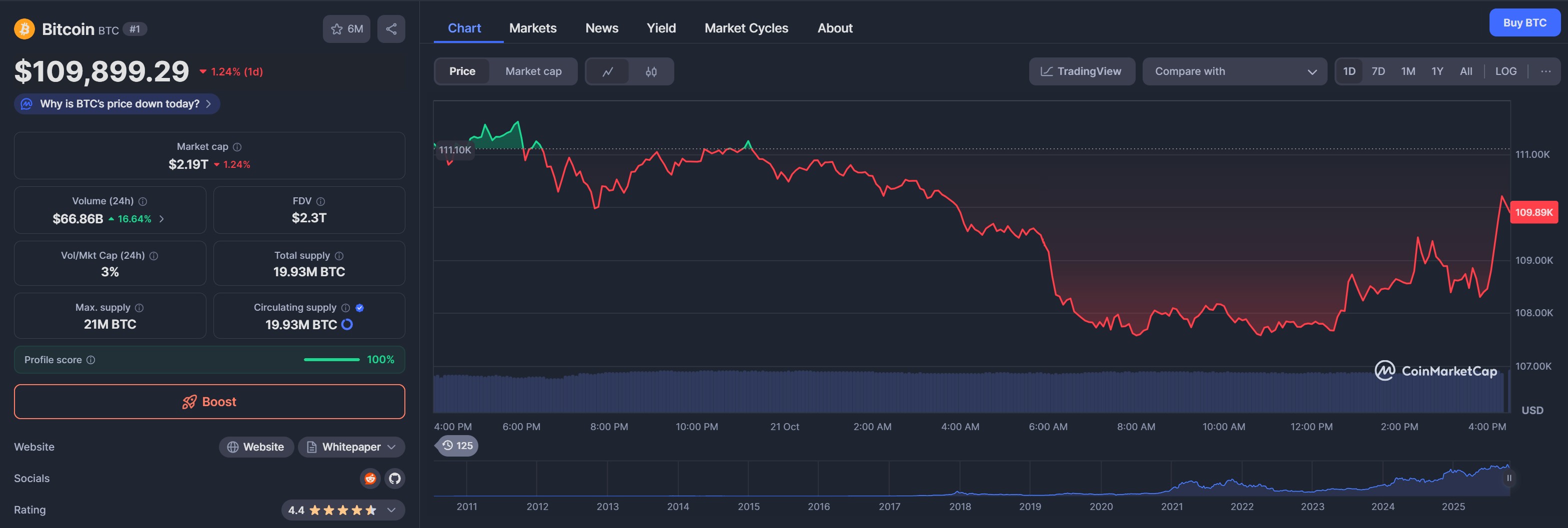The image size is (1568, 528).
Task: Switch to the Markets tab
Action: pyautogui.click(x=533, y=28)
